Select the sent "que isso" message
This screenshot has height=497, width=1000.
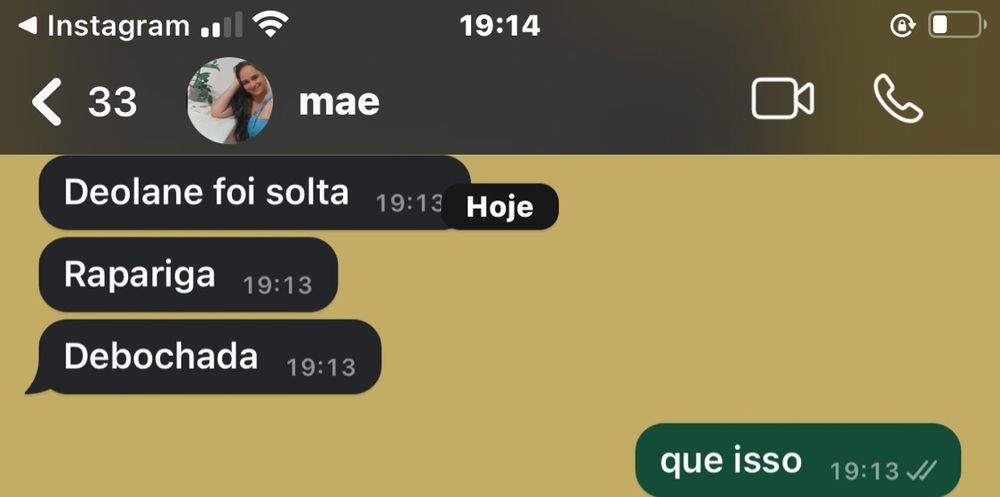(x=798, y=460)
